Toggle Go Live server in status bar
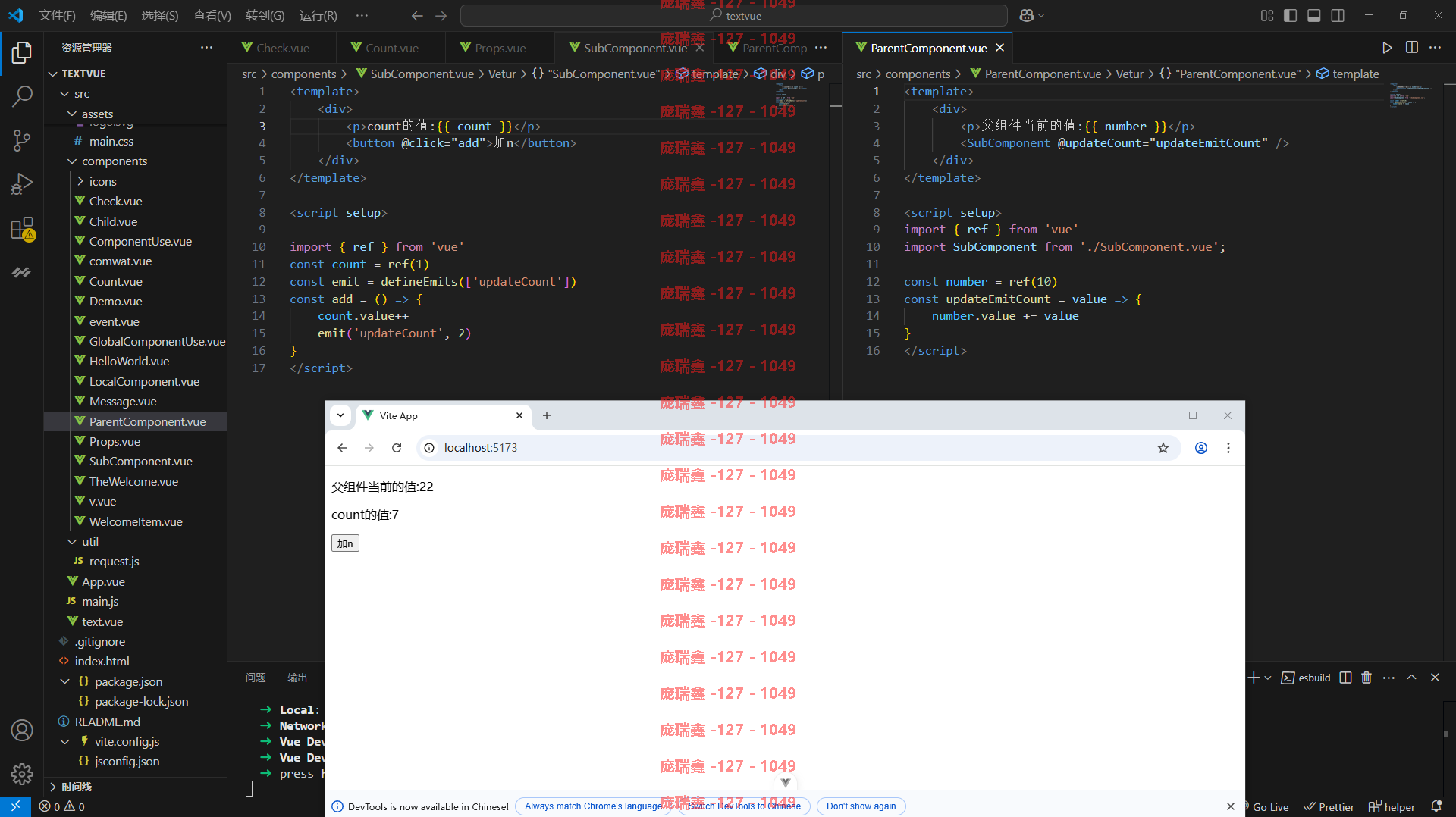Image resolution: width=1456 pixels, height=817 pixels. click(x=1265, y=807)
